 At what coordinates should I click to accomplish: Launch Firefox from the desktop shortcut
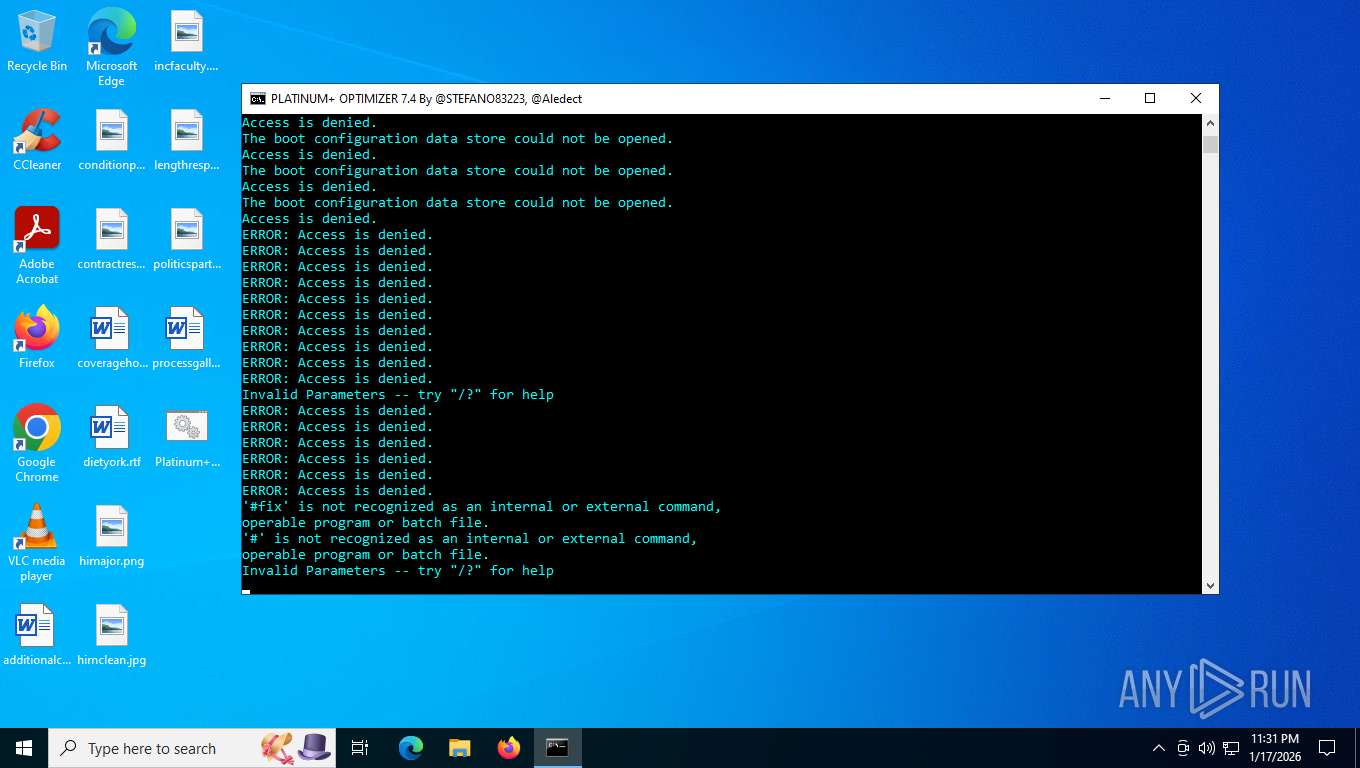point(37,338)
